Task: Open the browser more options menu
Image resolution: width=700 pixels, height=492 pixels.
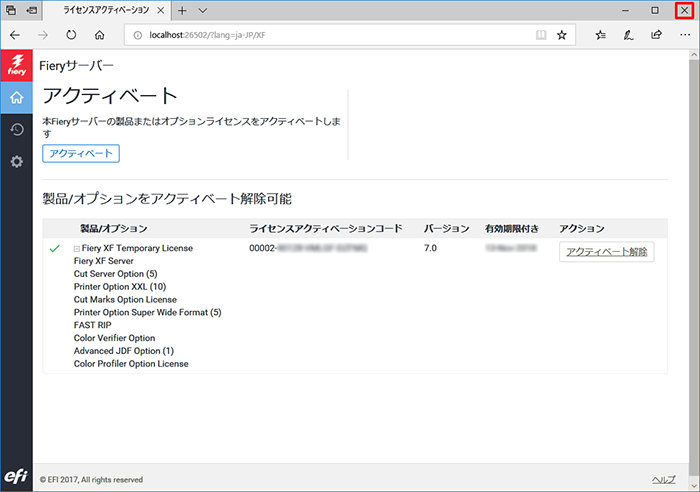Action: coord(685,35)
